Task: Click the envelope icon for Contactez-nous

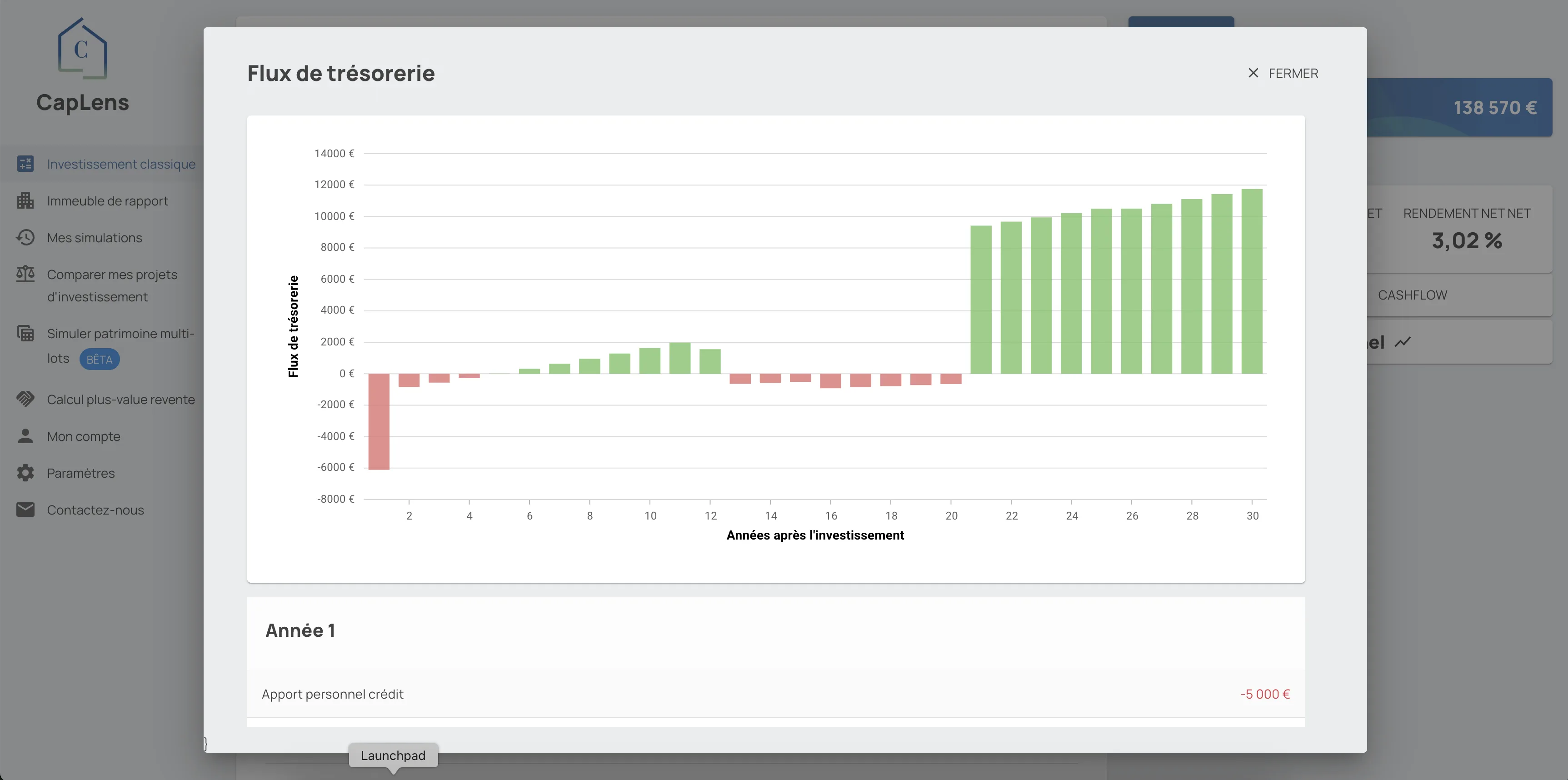Action: (x=25, y=510)
